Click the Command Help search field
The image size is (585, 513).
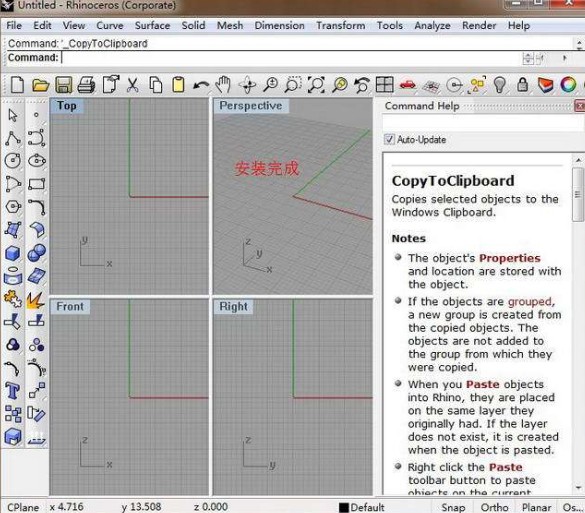[x=482, y=123]
